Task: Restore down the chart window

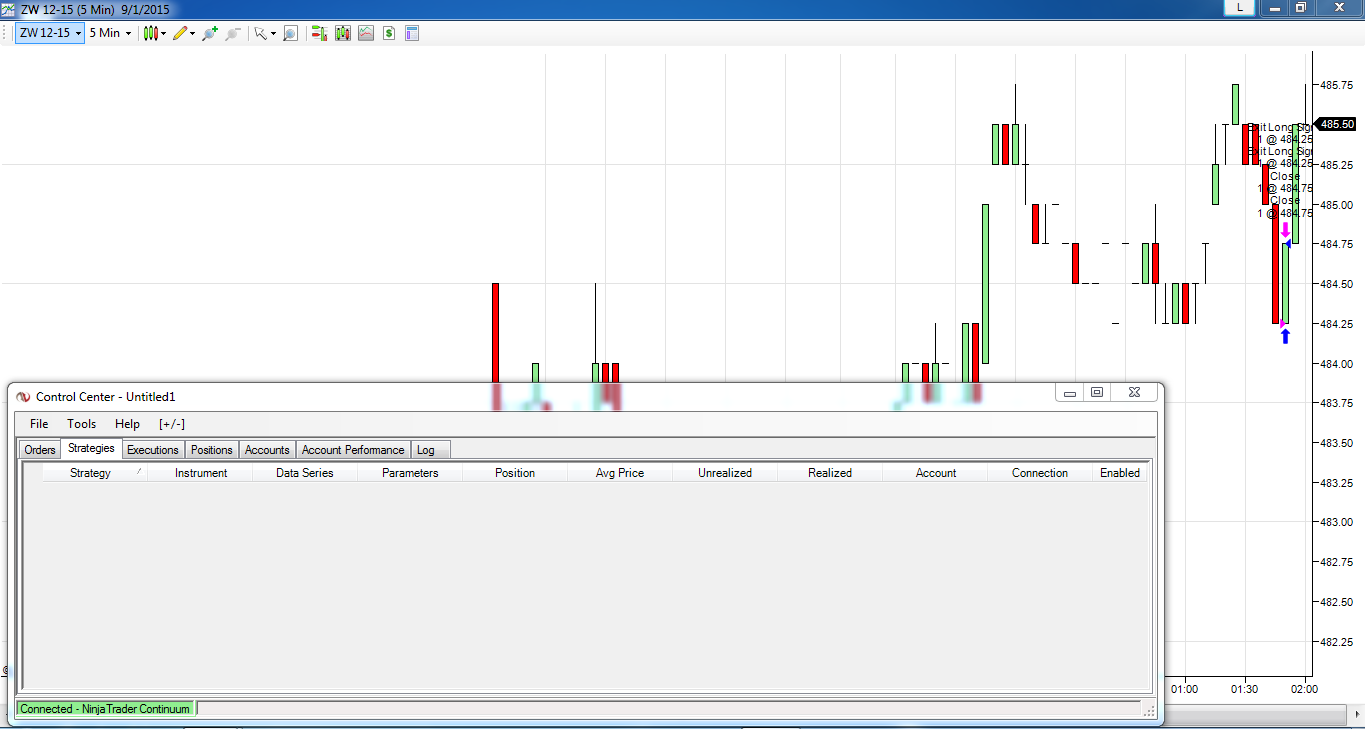Action: (1301, 7)
